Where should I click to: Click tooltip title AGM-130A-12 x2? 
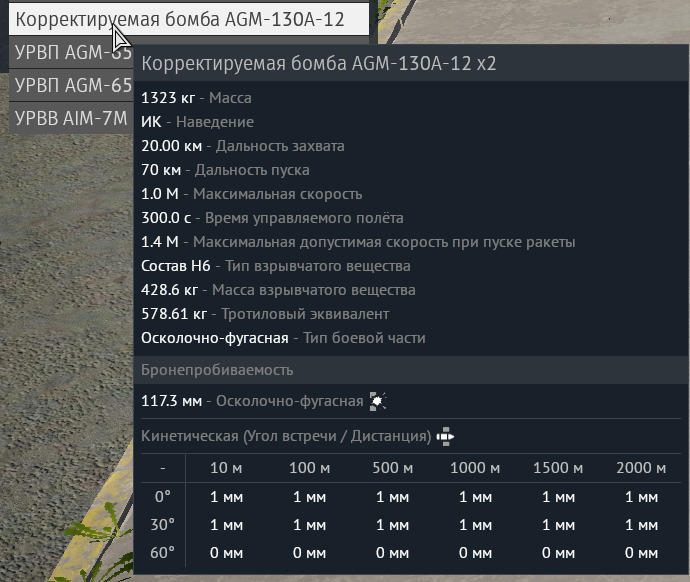click(x=319, y=64)
